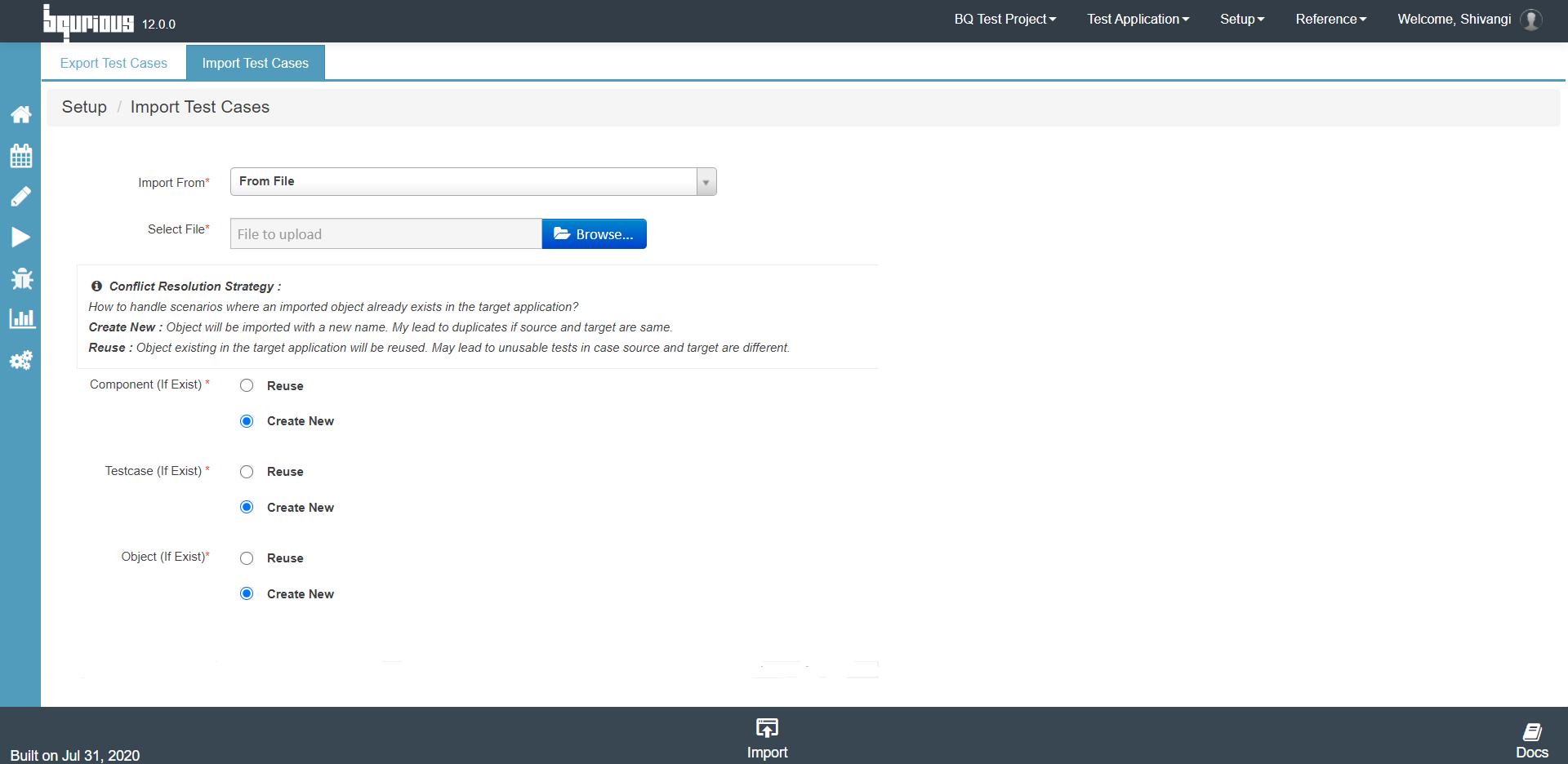
Task: Select Create New for Object (If Exist)
Action: pyautogui.click(x=247, y=593)
